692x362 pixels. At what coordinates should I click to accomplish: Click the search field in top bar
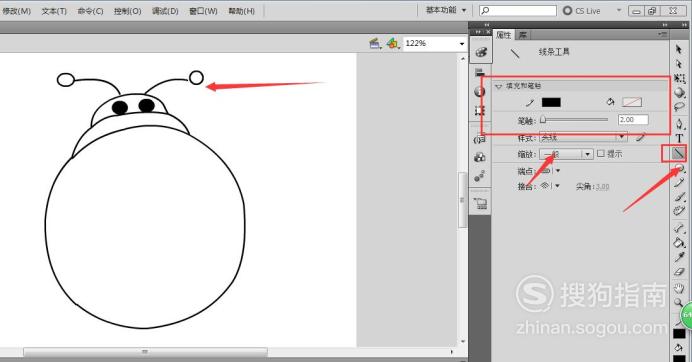pos(518,10)
